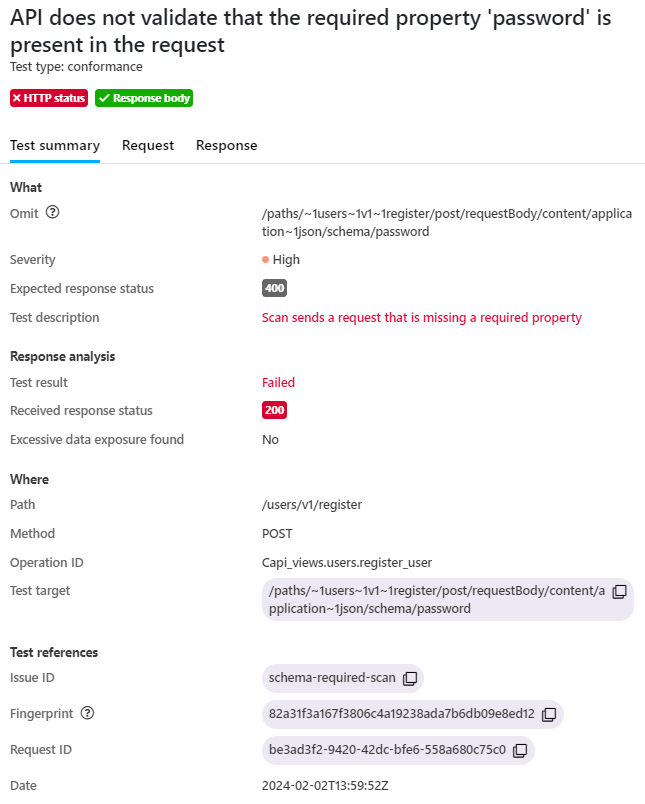Click the red HTTP status badge
Screen dimensions: 645x804
click(x=49, y=98)
